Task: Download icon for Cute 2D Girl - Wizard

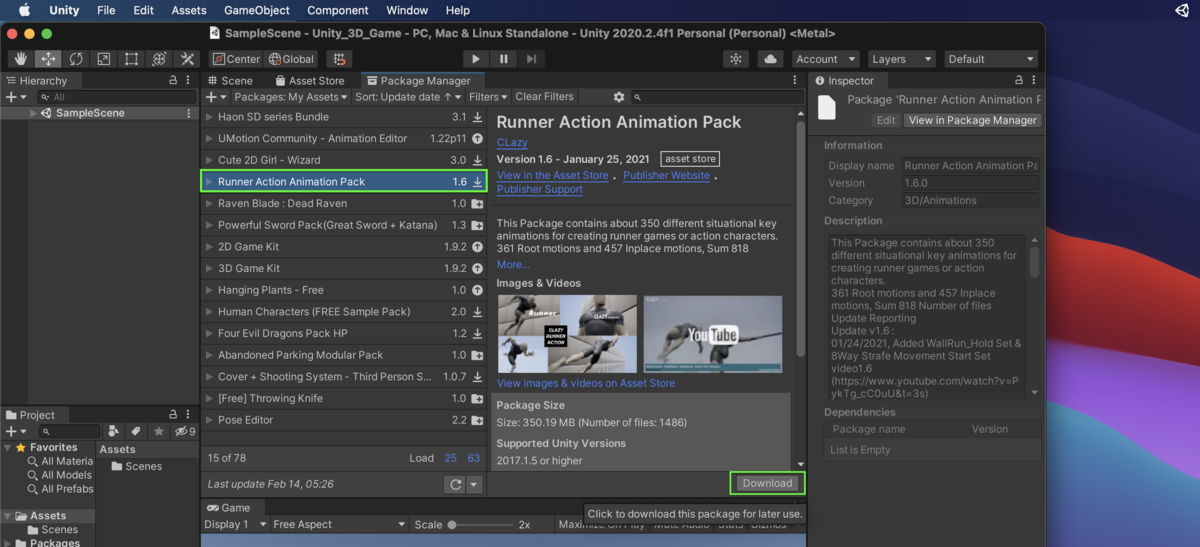Action: click(478, 160)
